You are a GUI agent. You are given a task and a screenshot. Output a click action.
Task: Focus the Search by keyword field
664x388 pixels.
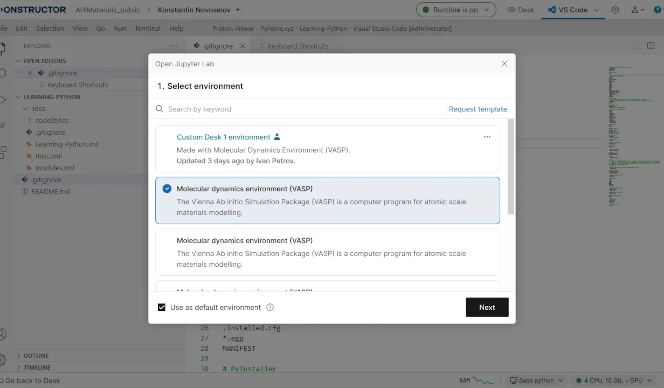click(x=304, y=109)
